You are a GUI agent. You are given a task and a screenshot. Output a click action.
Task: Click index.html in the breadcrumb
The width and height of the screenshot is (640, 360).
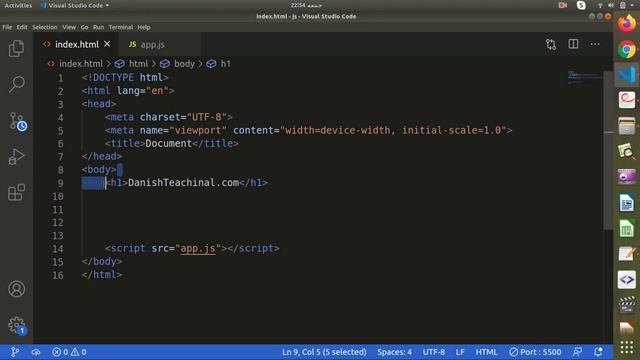[80, 64]
